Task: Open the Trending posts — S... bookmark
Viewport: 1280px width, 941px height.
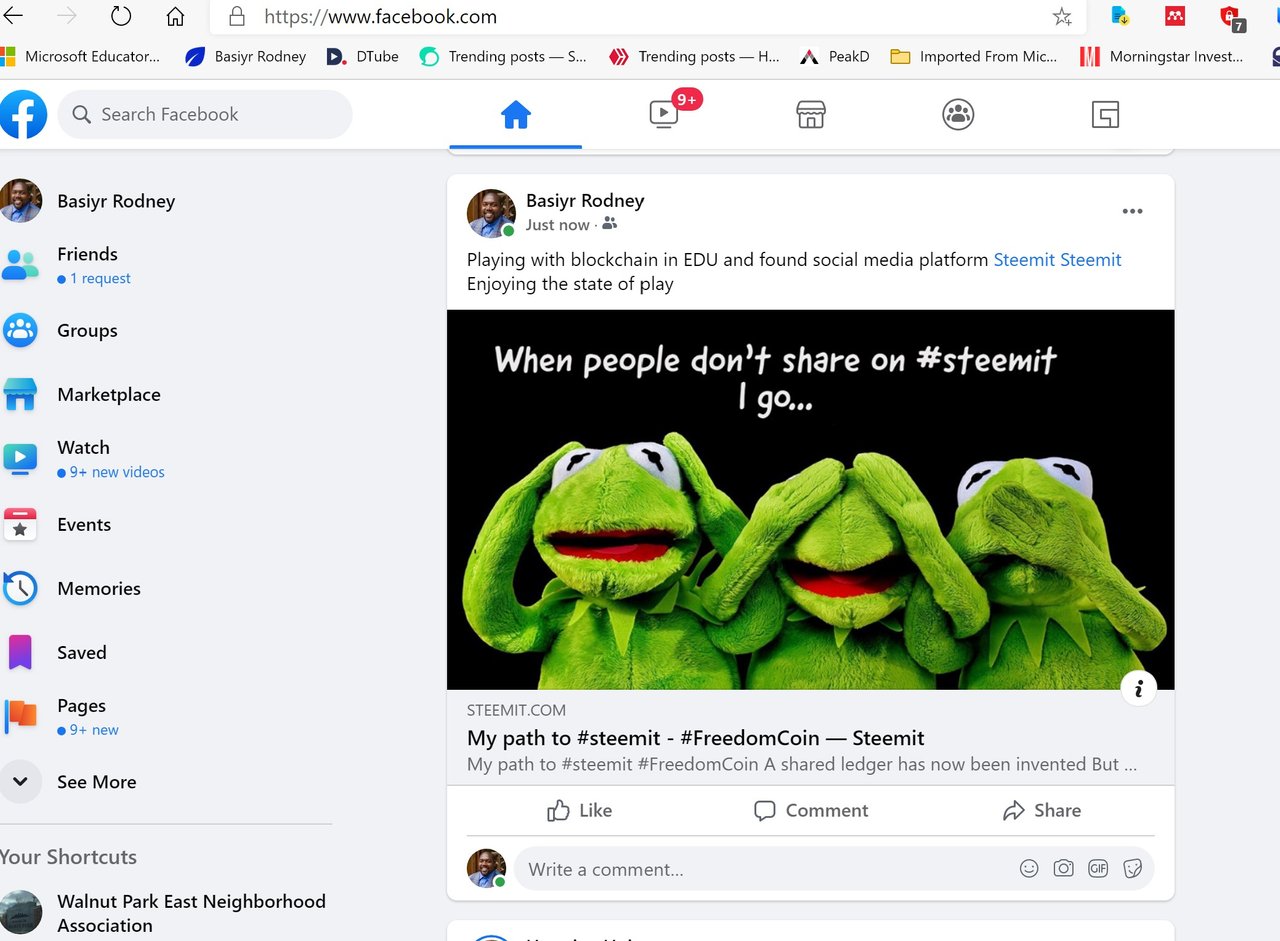Action: tap(504, 57)
